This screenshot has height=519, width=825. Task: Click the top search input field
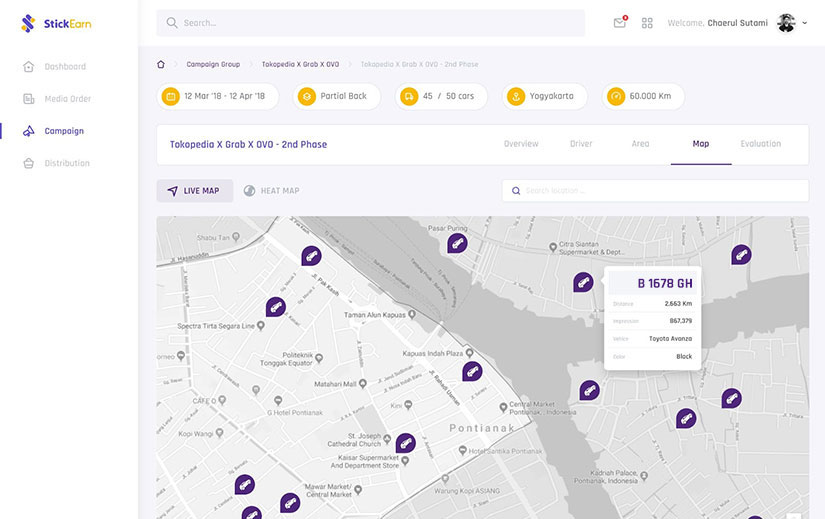coord(370,23)
